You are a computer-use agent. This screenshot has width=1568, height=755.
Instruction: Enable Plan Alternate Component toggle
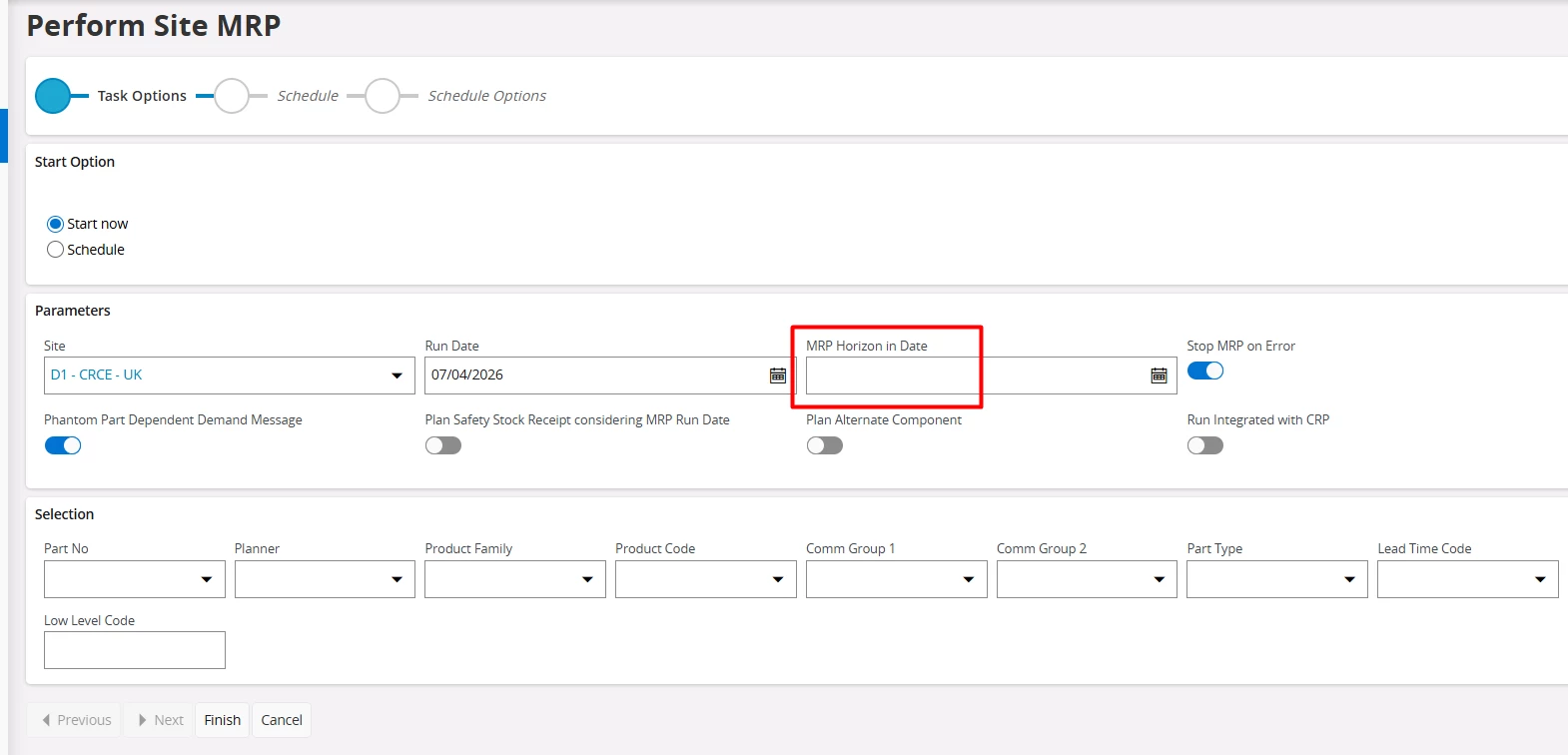[x=825, y=445]
